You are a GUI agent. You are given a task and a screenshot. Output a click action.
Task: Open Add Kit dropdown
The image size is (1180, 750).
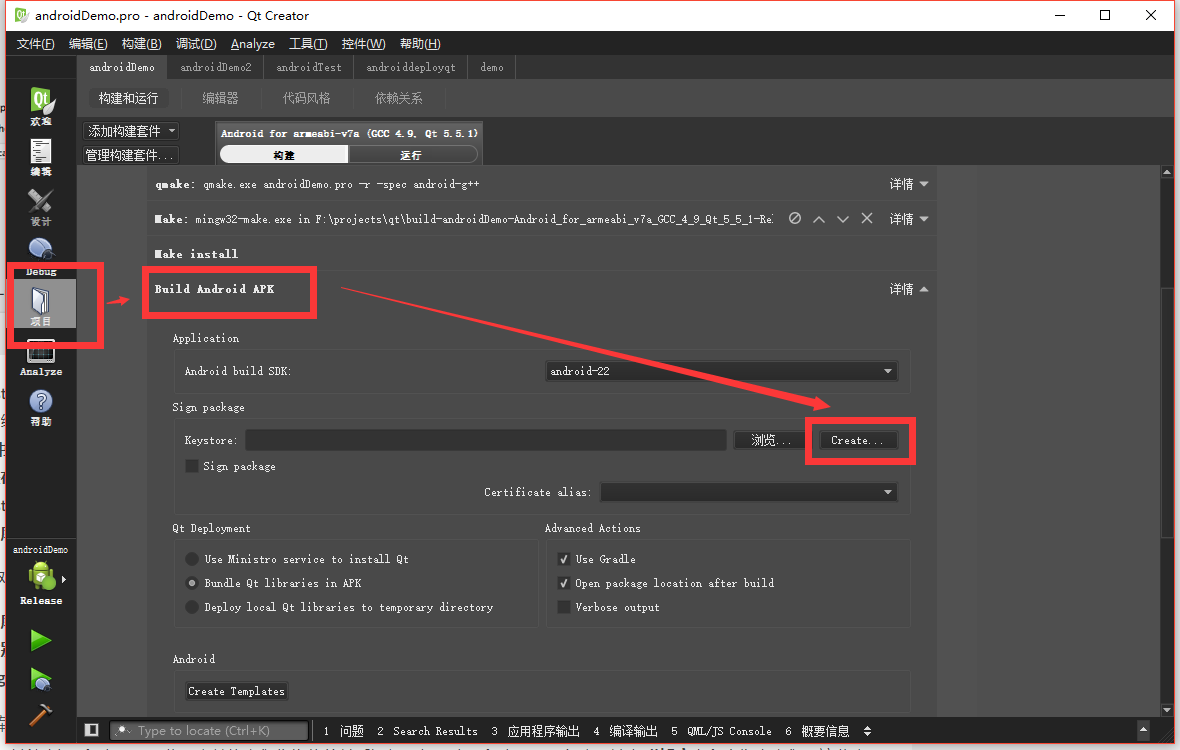[x=131, y=131]
